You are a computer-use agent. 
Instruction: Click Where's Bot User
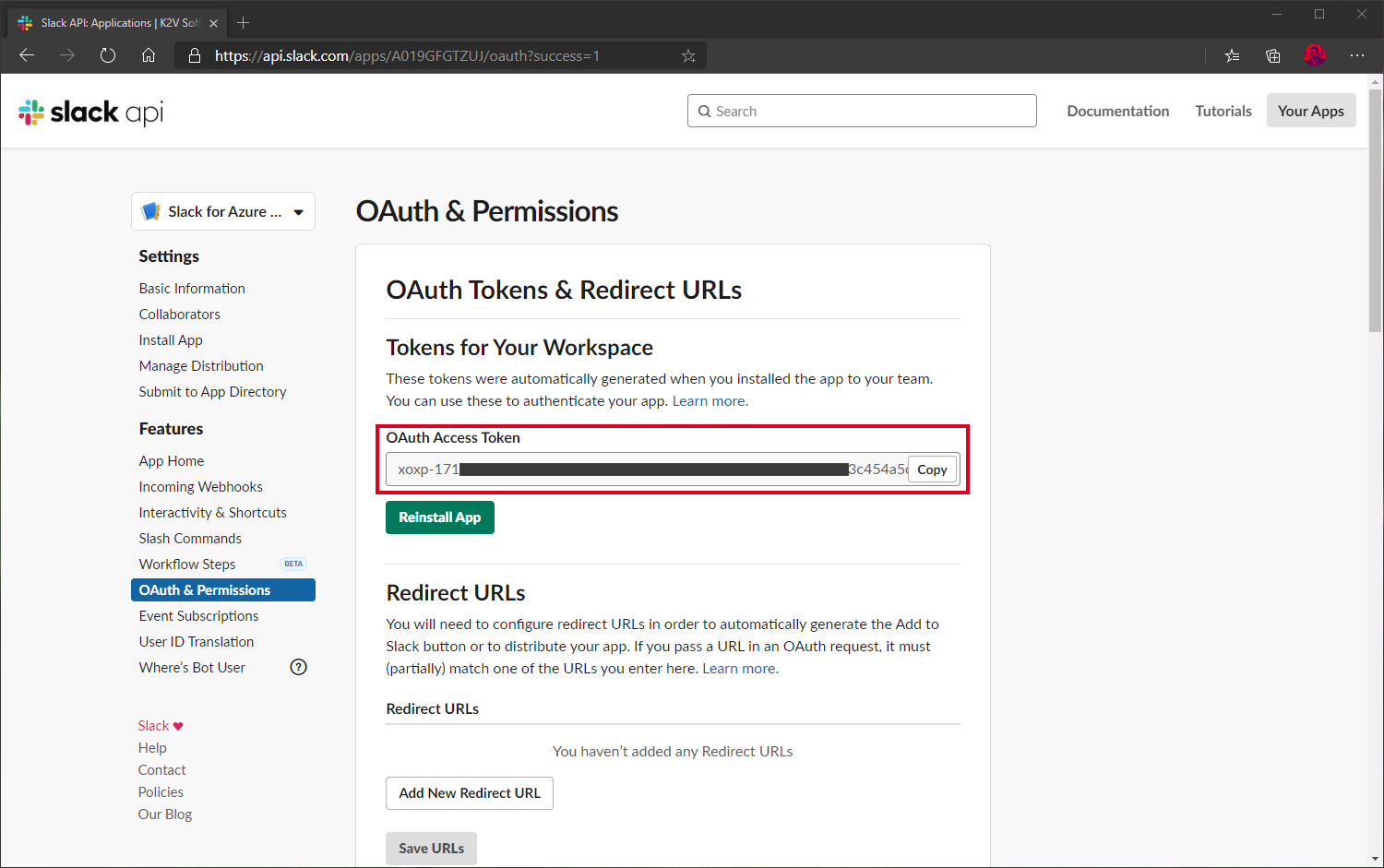pyautogui.click(x=192, y=668)
